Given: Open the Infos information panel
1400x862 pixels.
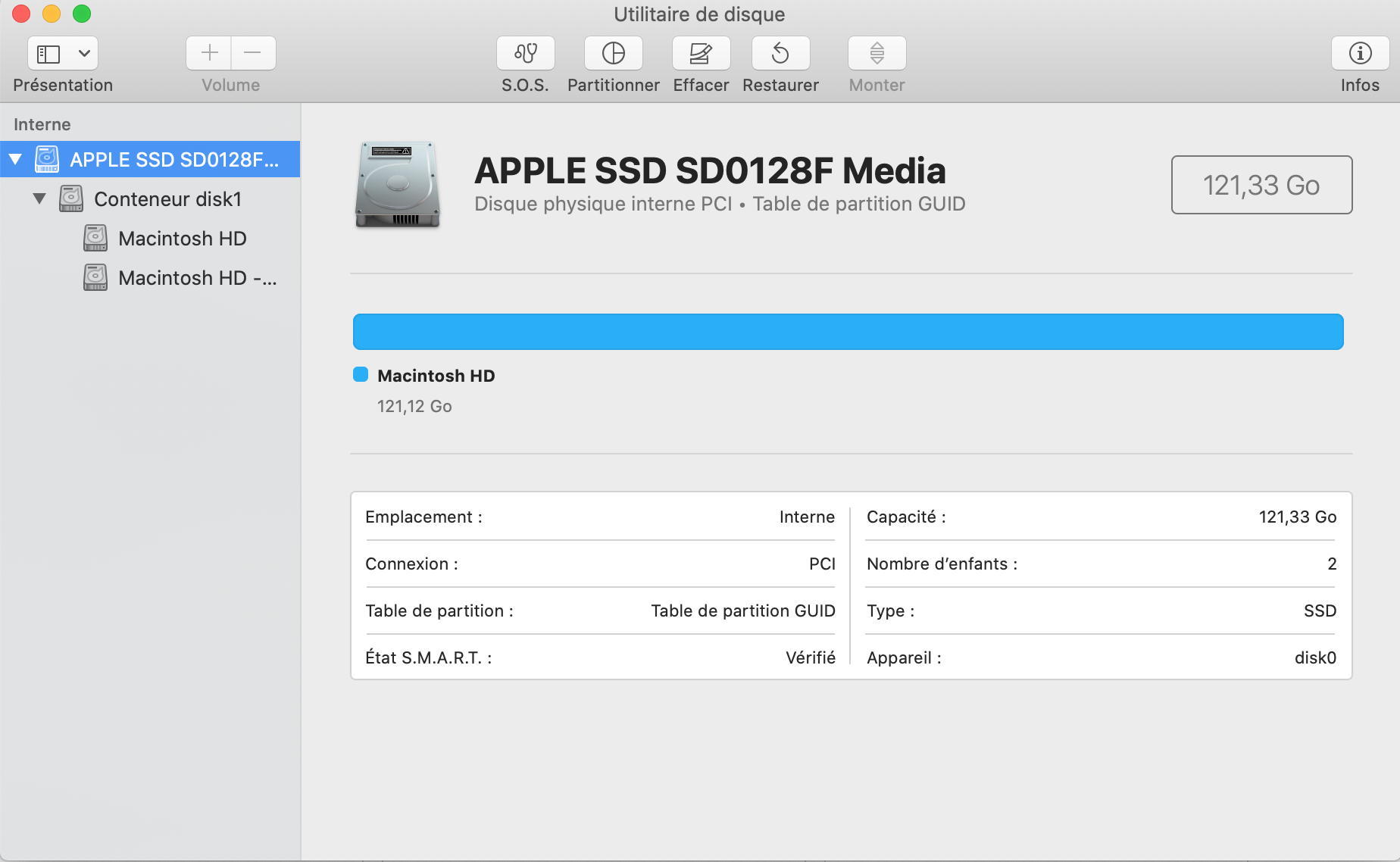Looking at the screenshot, I should 1360,54.
